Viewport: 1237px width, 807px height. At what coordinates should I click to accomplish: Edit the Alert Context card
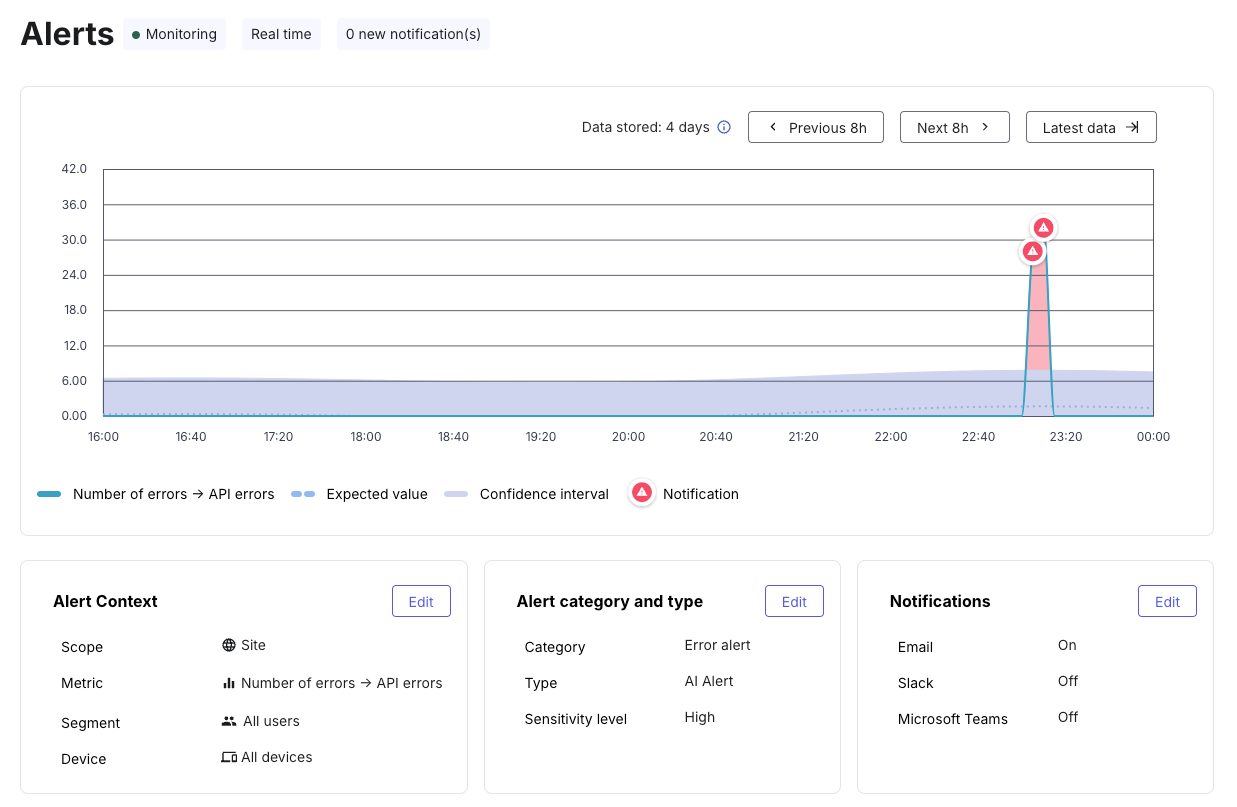coord(421,601)
